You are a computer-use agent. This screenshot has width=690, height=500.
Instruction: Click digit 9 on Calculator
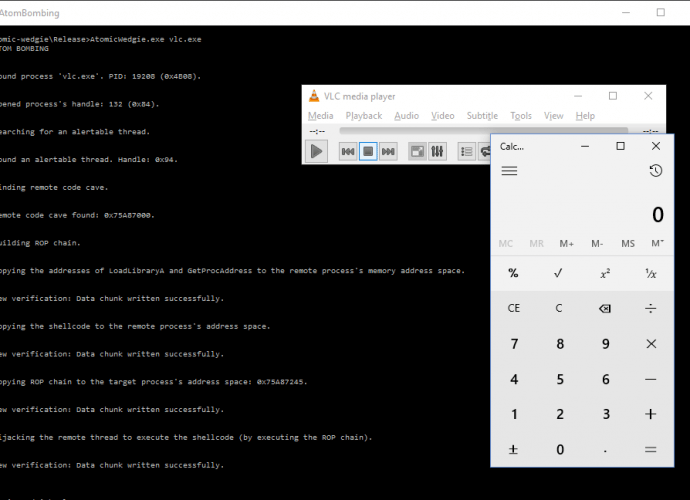pos(605,344)
